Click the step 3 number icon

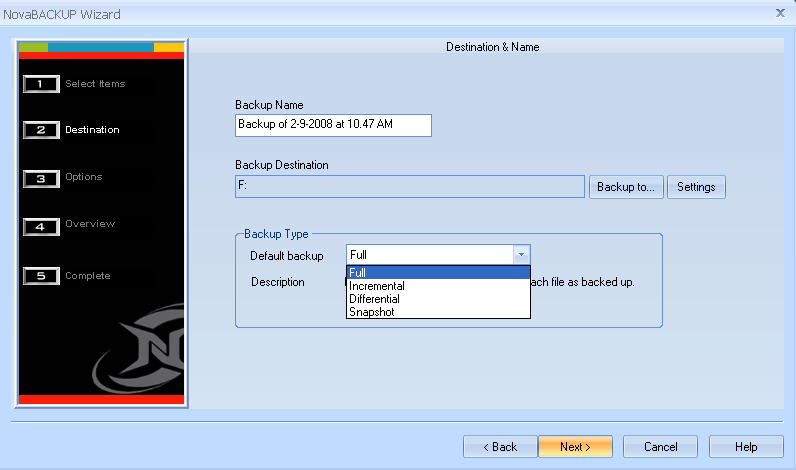[41, 179]
